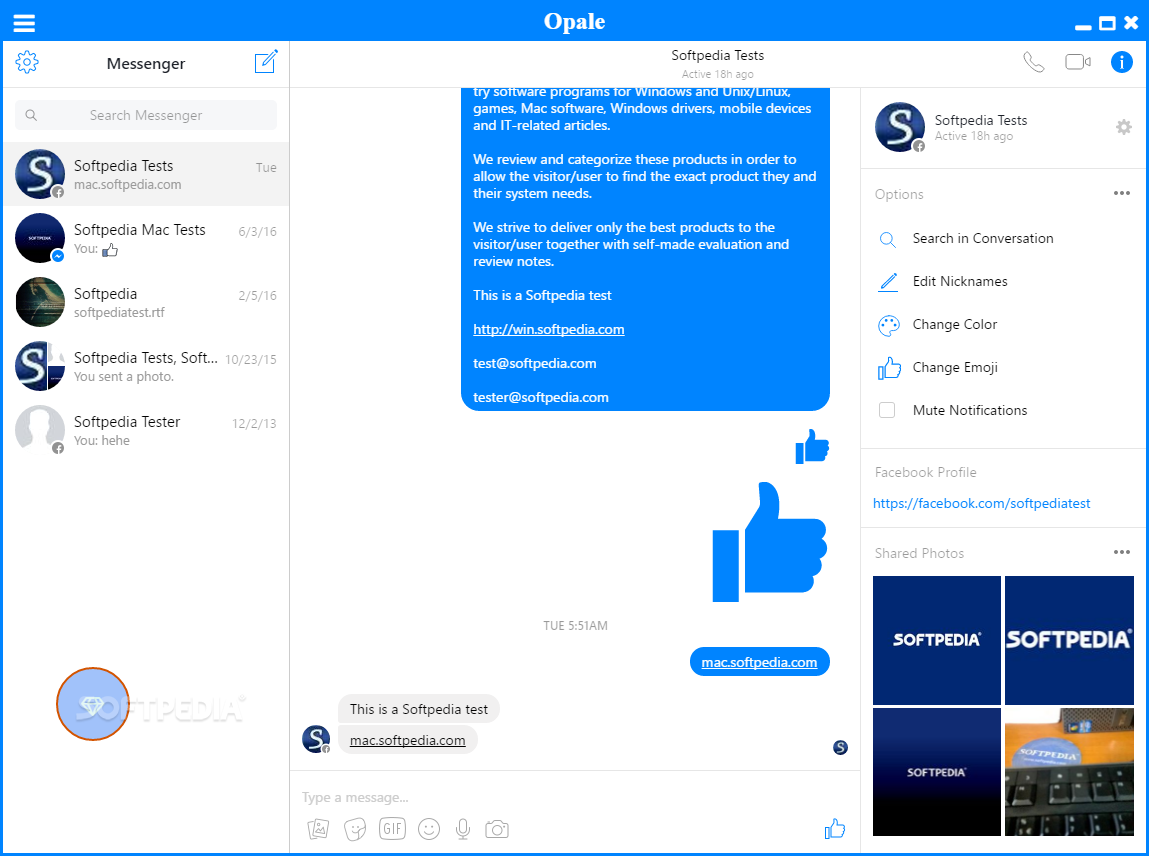Click the TUE 5:51AM timestamp

coord(575,626)
